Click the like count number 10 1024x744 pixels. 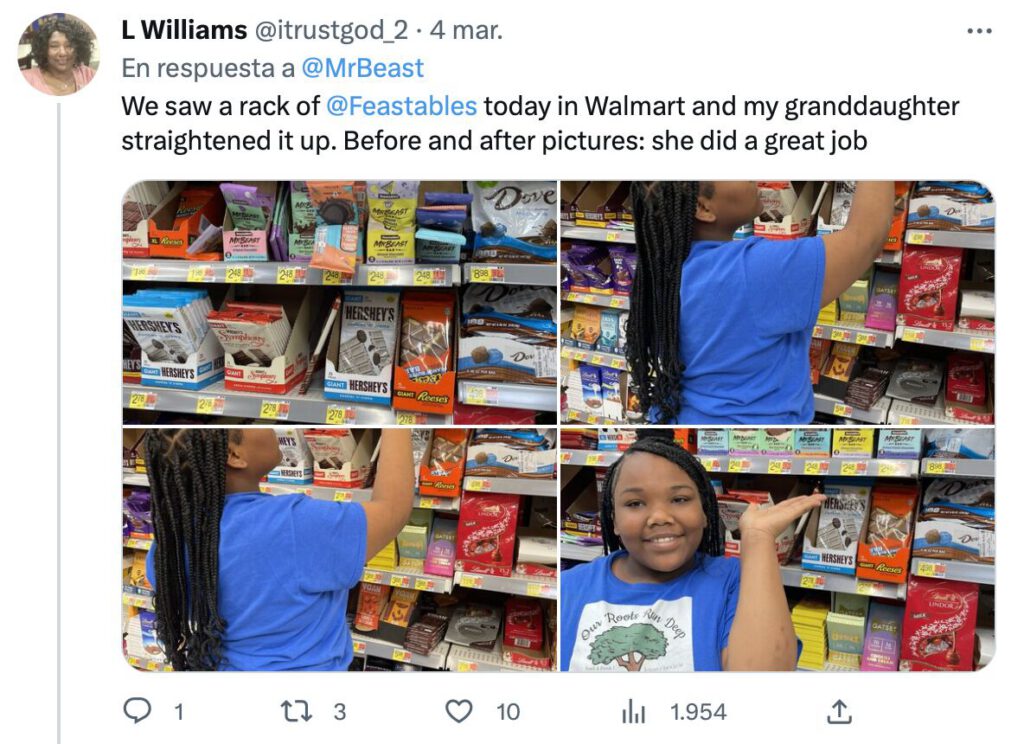pos(508,712)
